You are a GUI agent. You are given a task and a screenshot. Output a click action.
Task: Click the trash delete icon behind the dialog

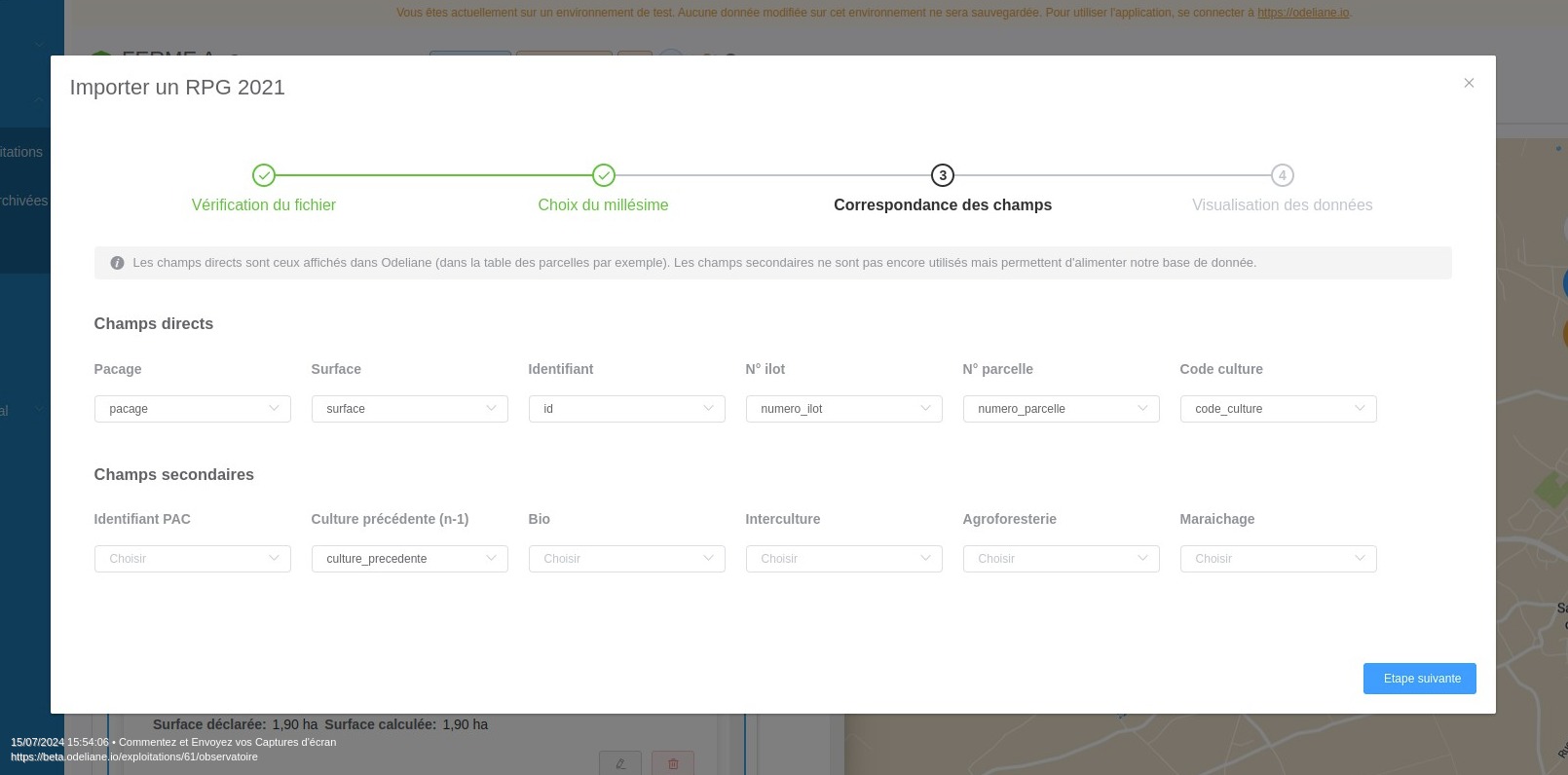673,763
